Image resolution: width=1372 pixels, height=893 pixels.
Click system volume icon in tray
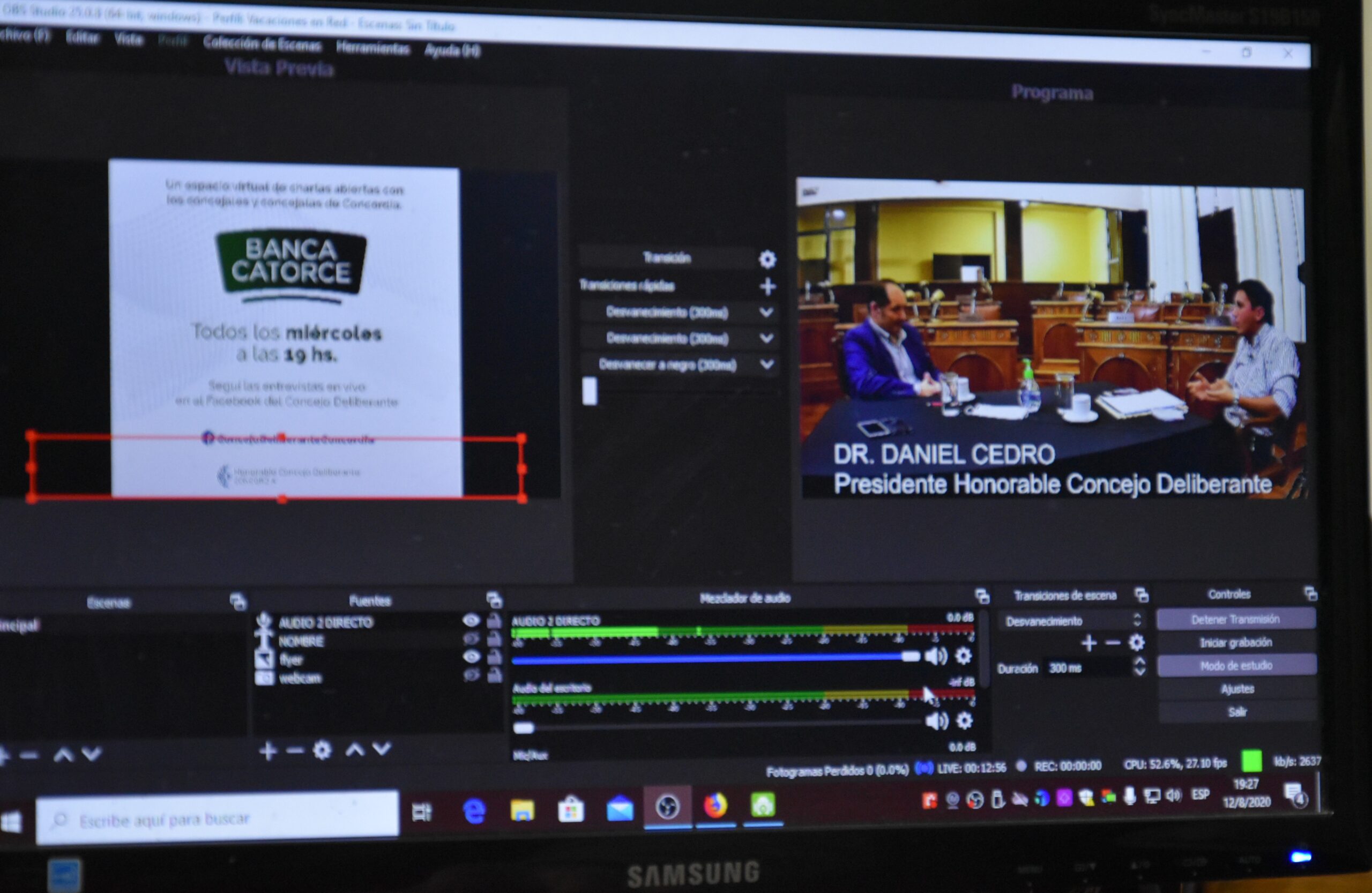pyautogui.click(x=1173, y=795)
